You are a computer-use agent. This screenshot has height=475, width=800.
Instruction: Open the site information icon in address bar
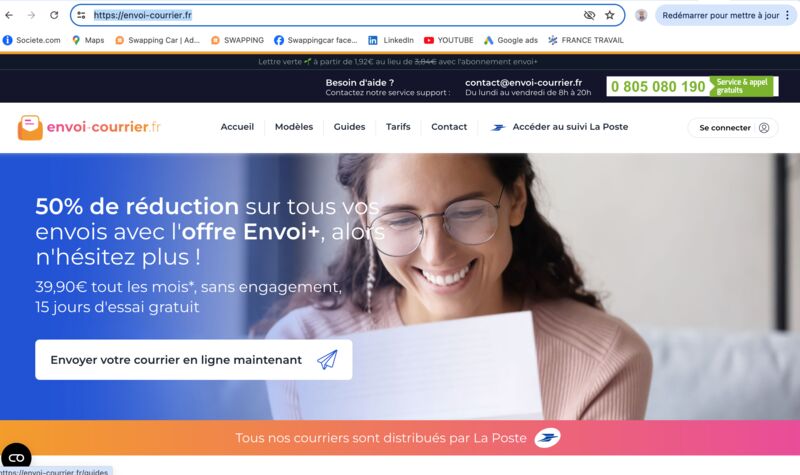pyautogui.click(x=81, y=15)
